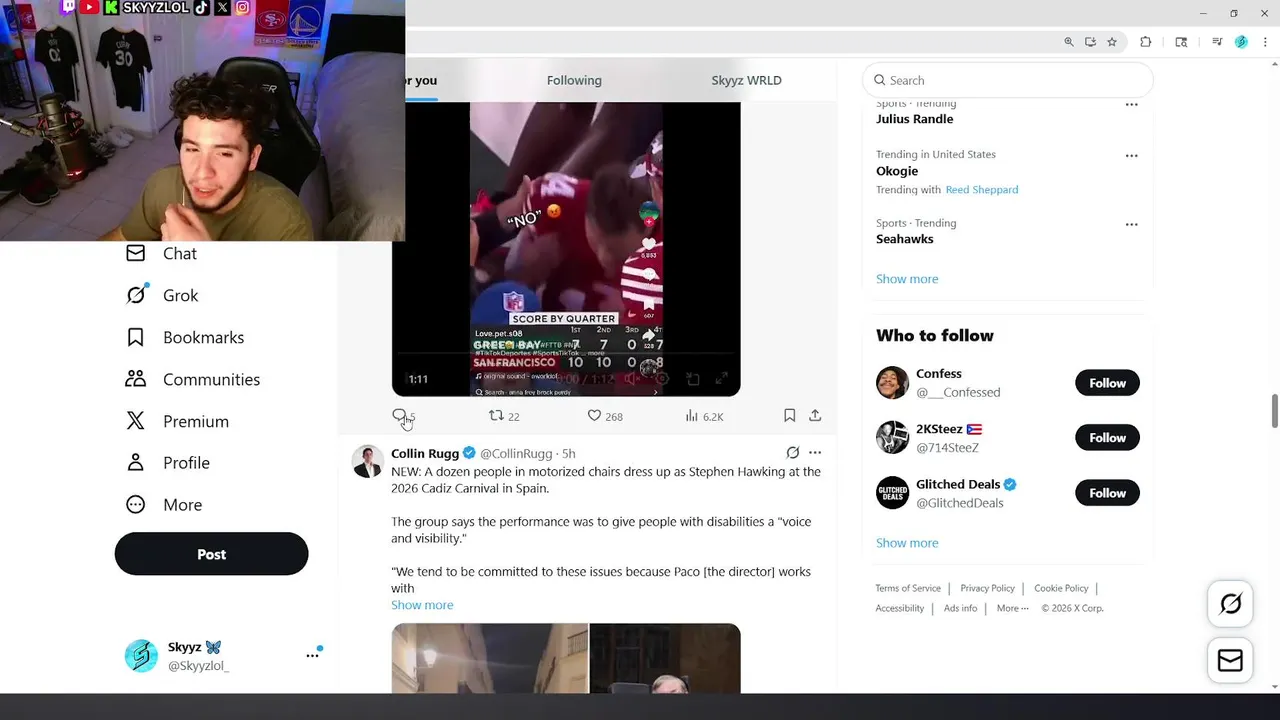Click the football game video
Screen dimensions: 1280x720
566,249
